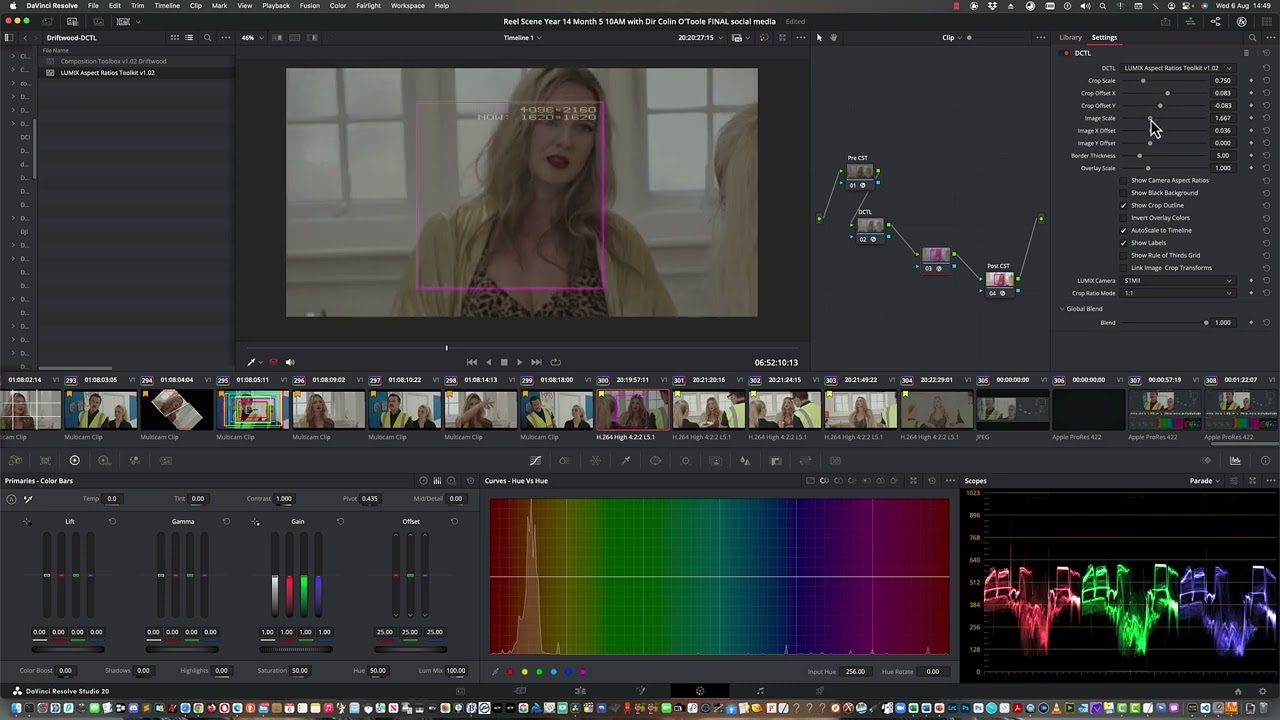The width and height of the screenshot is (1280, 720).
Task: Open the Parade scope type dropdown
Action: tap(1205, 481)
